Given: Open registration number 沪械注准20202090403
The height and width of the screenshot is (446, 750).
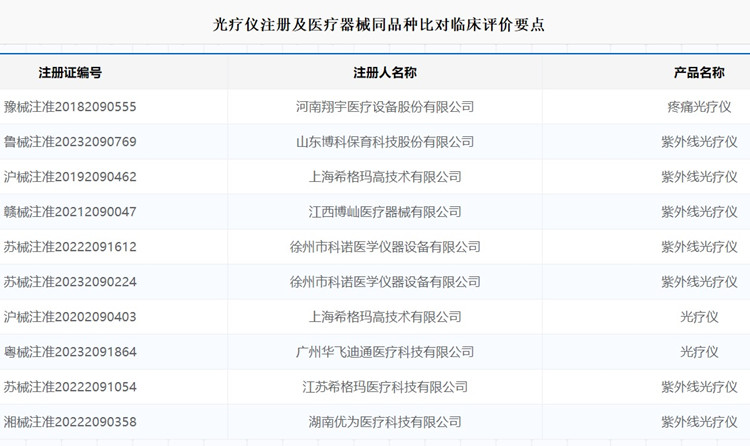Looking at the screenshot, I should tap(70, 317).
